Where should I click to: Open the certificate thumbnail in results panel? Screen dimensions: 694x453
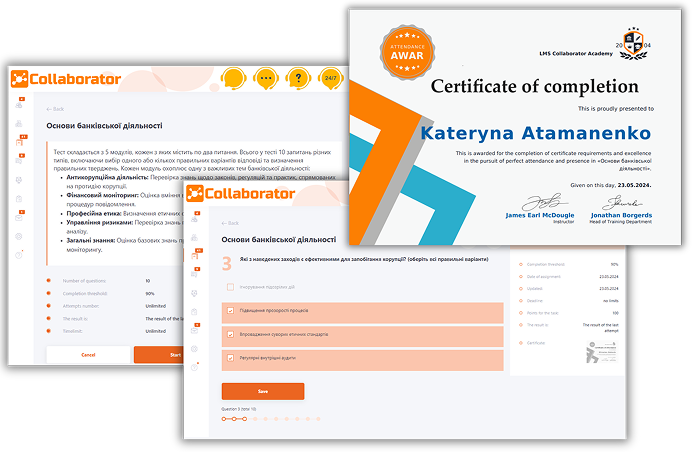pos(601,353)
